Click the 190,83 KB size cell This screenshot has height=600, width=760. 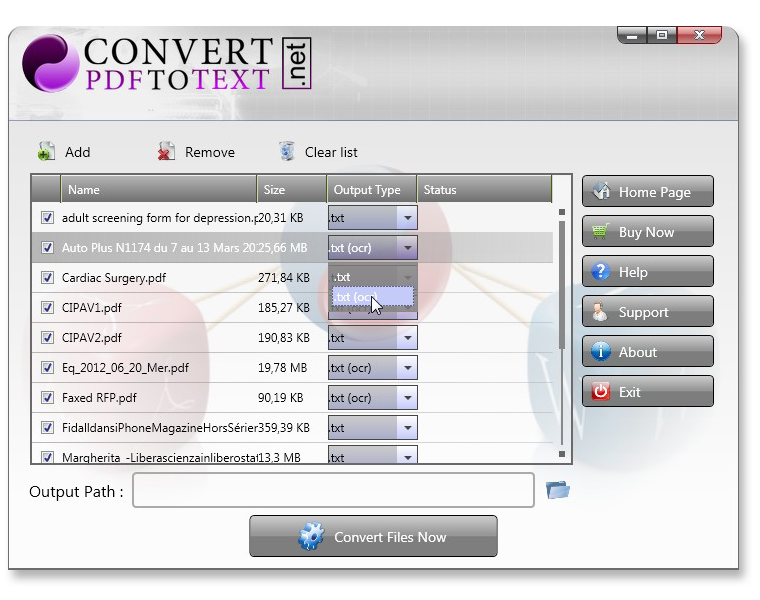[x=284, y=338]
